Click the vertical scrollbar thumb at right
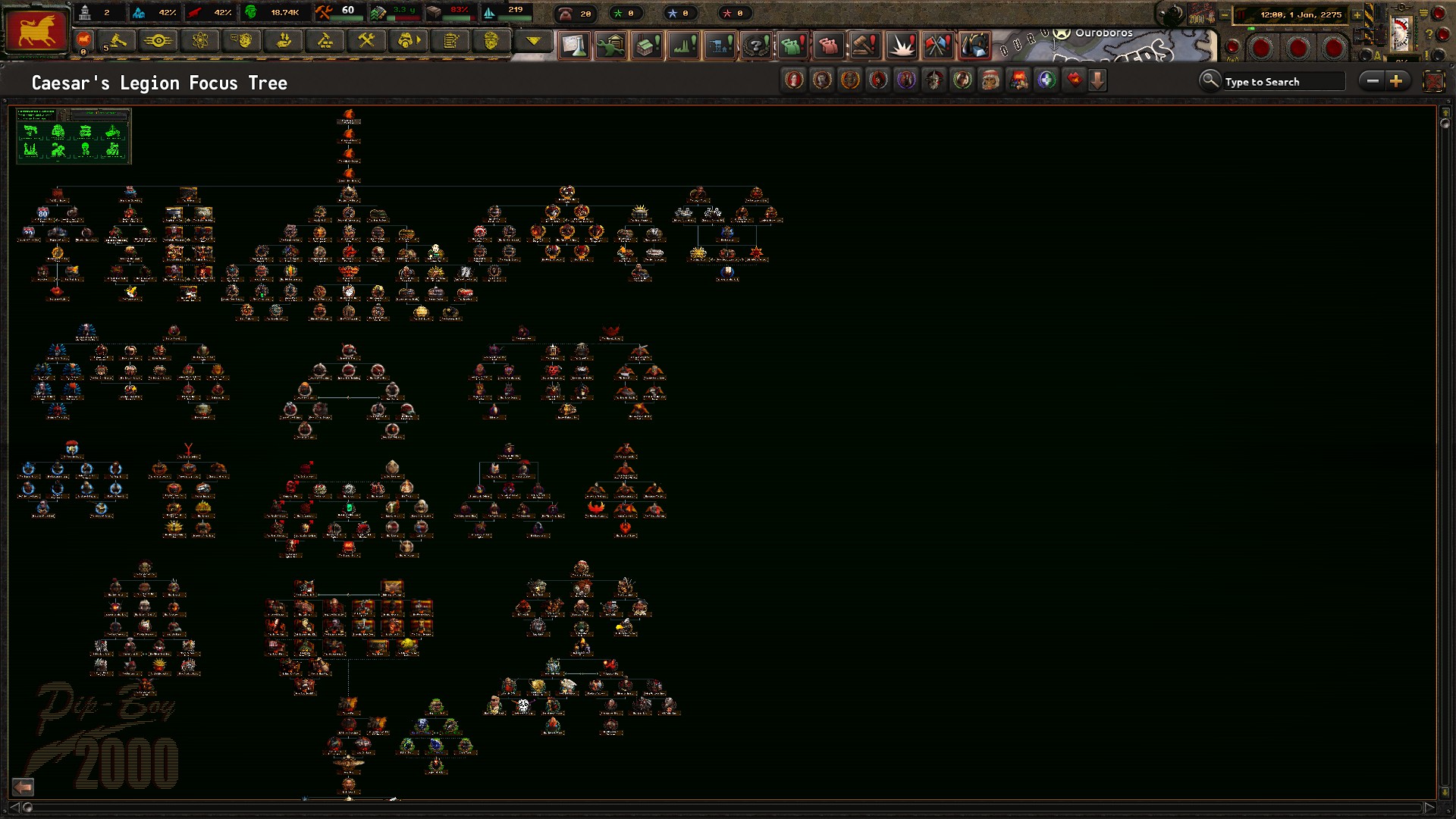This screenshot has height=819, width=1456. (x=1445, y=122)
